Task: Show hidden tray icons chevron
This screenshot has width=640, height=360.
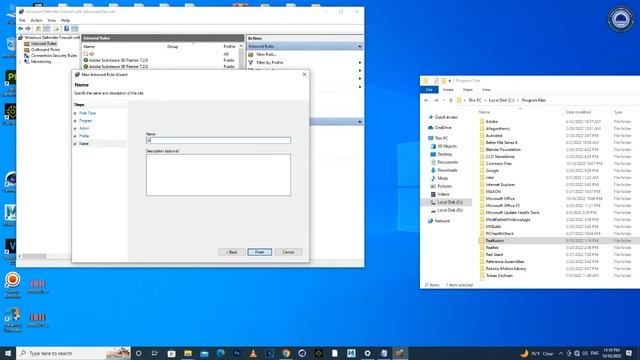Action: [560, 353]
